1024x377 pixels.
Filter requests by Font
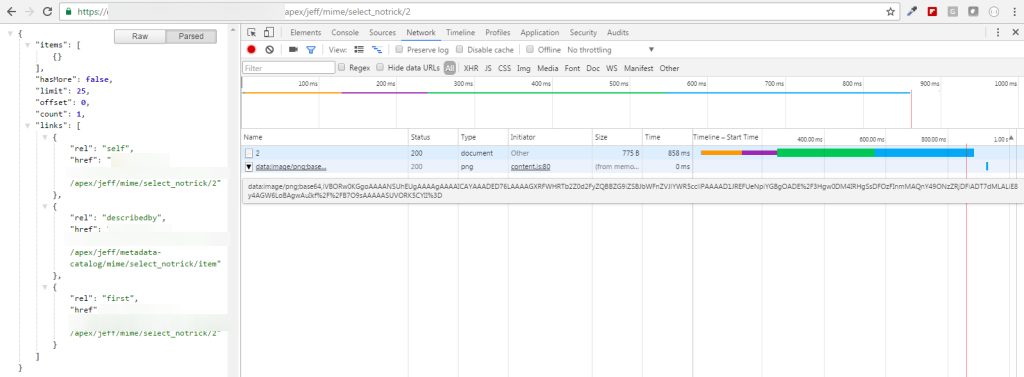coord(572,68)
